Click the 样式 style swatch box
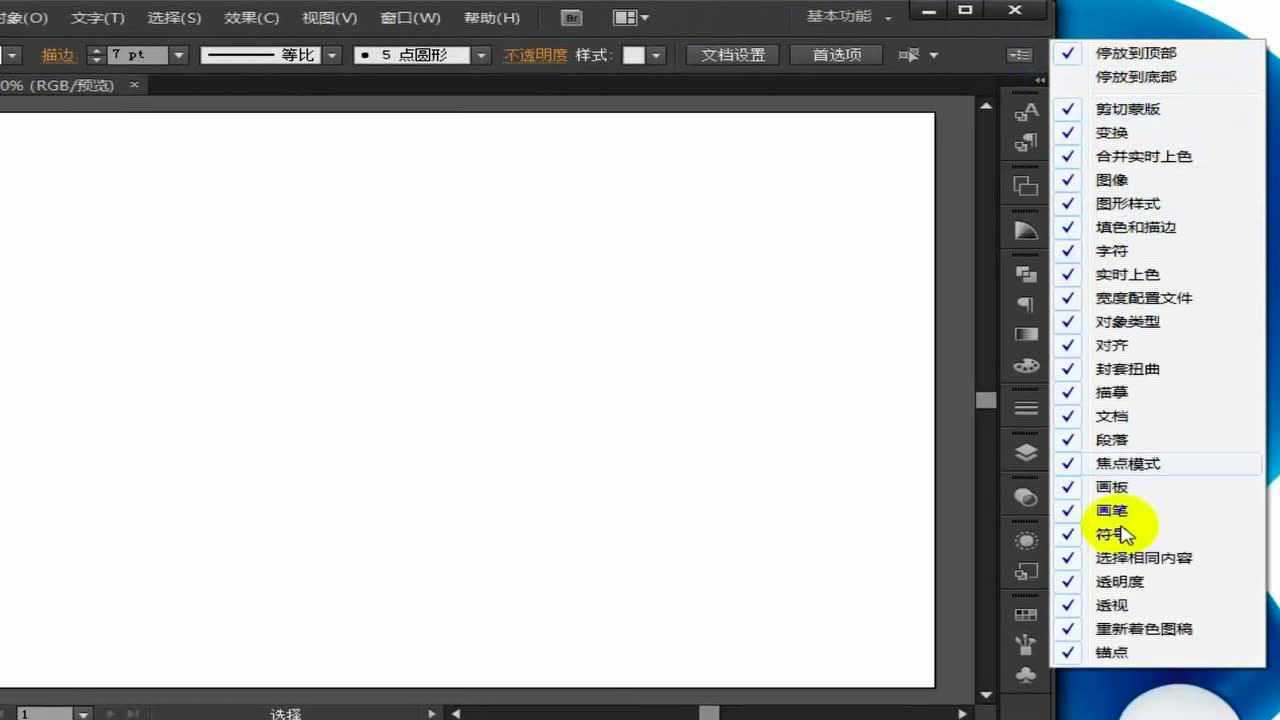Viewport: 1280px width, 720px height. pos(634,55)
